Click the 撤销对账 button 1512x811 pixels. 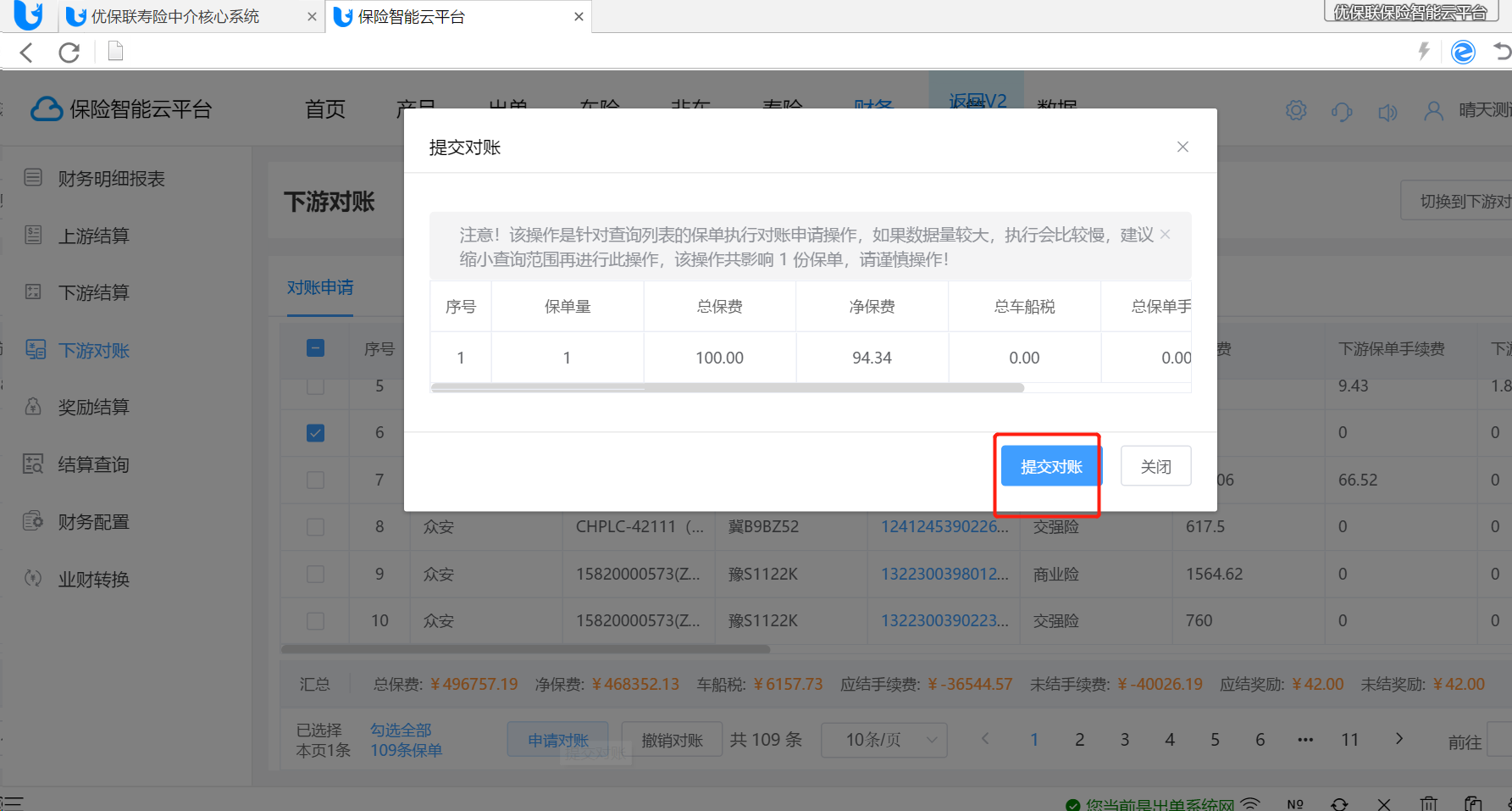[672, 740]
